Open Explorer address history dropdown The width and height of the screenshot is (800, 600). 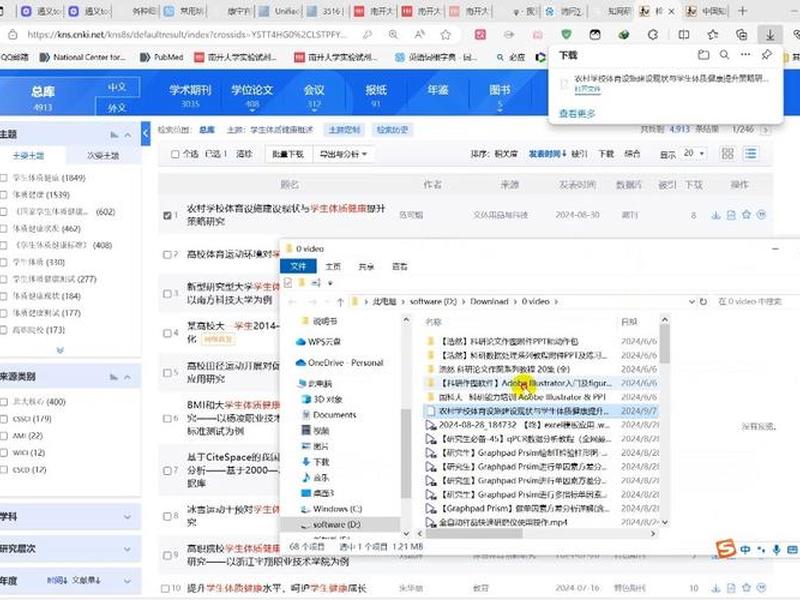tap(691, 302)
